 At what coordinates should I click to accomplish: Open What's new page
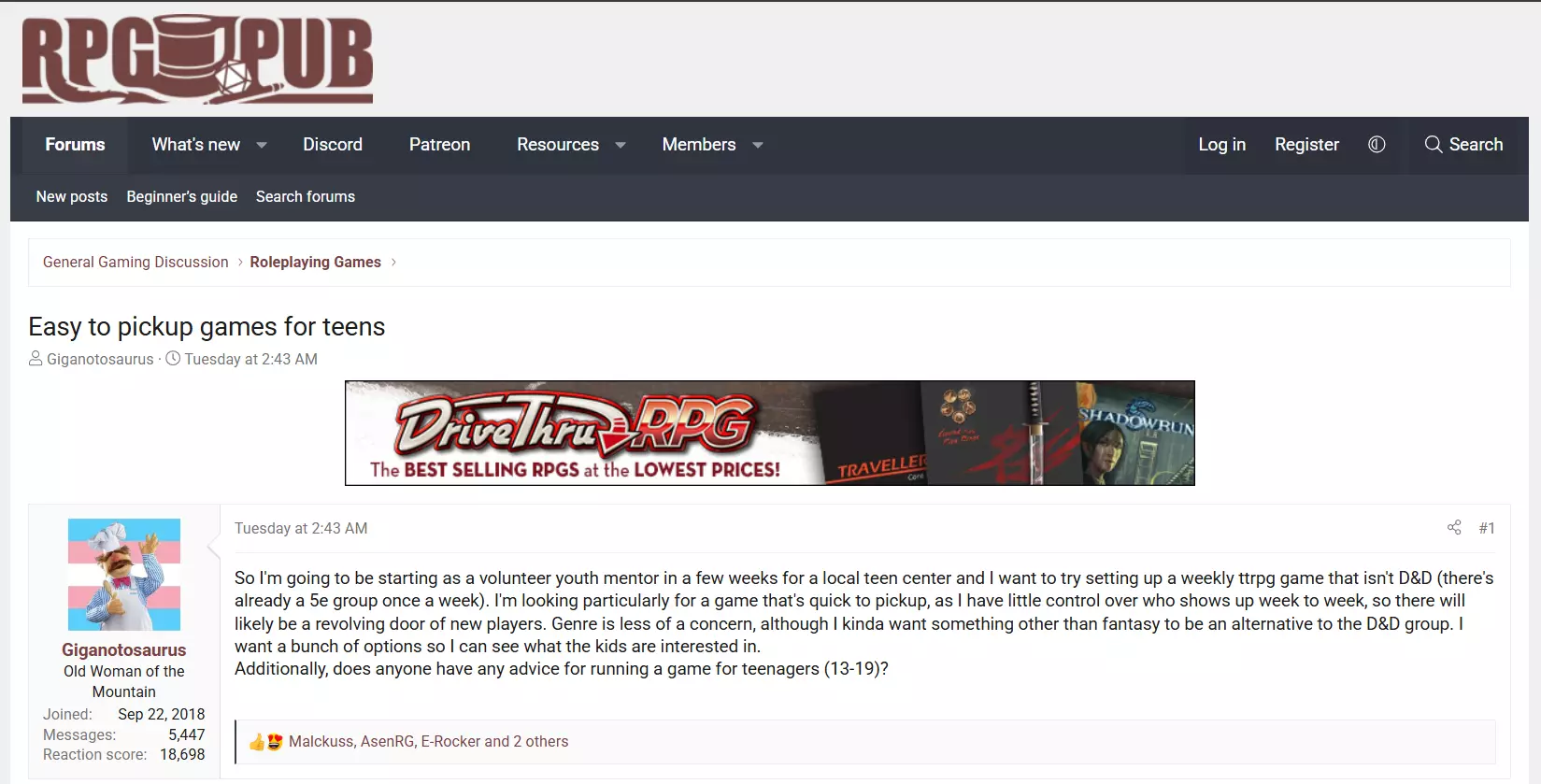[x=196, y=145]
